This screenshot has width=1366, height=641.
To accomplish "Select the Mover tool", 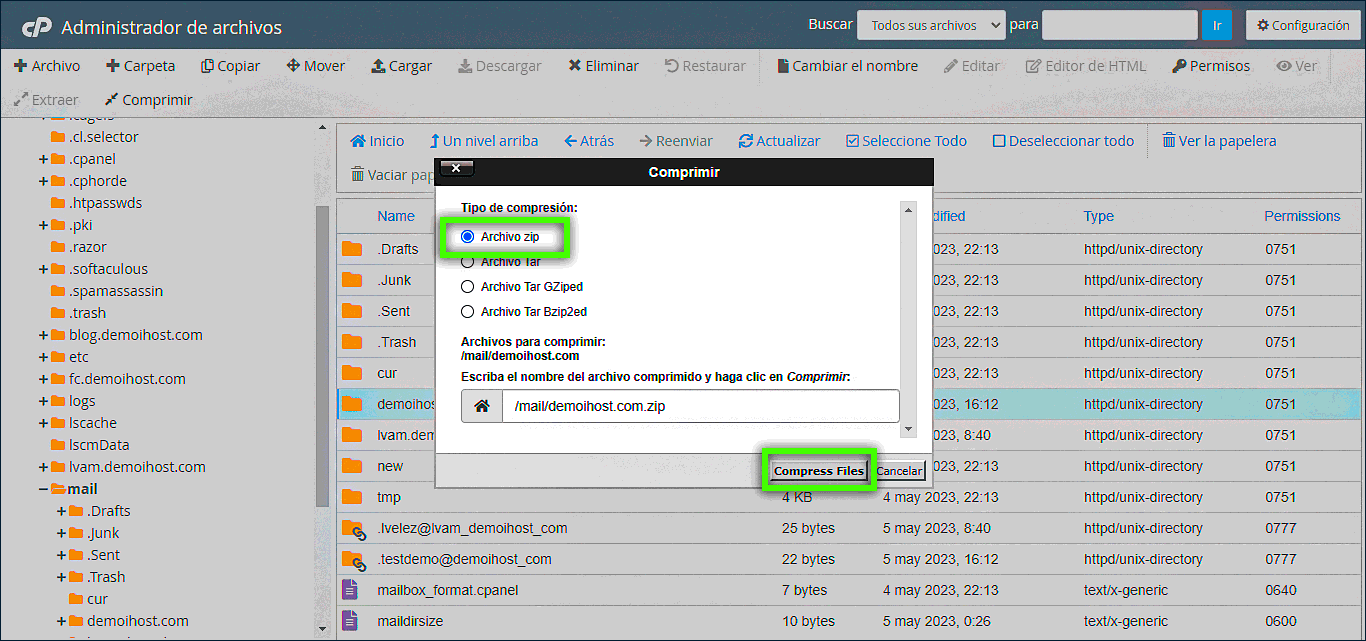I will 315,66.
